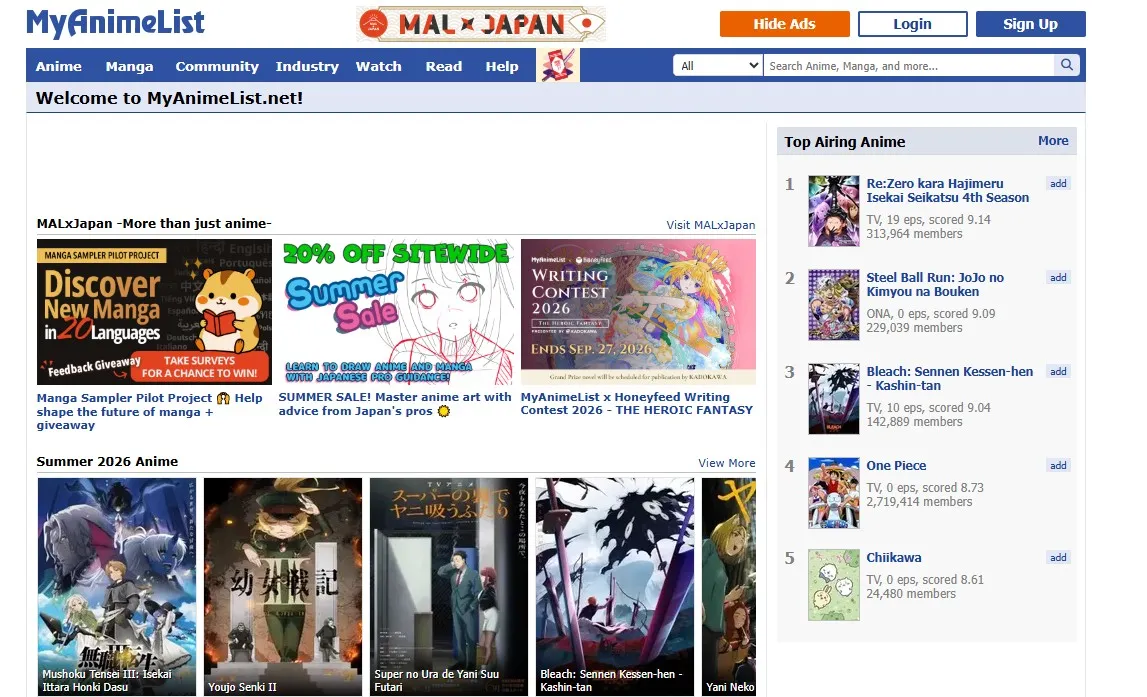Click the search magnifier icon

click(x=1067, y=65)
